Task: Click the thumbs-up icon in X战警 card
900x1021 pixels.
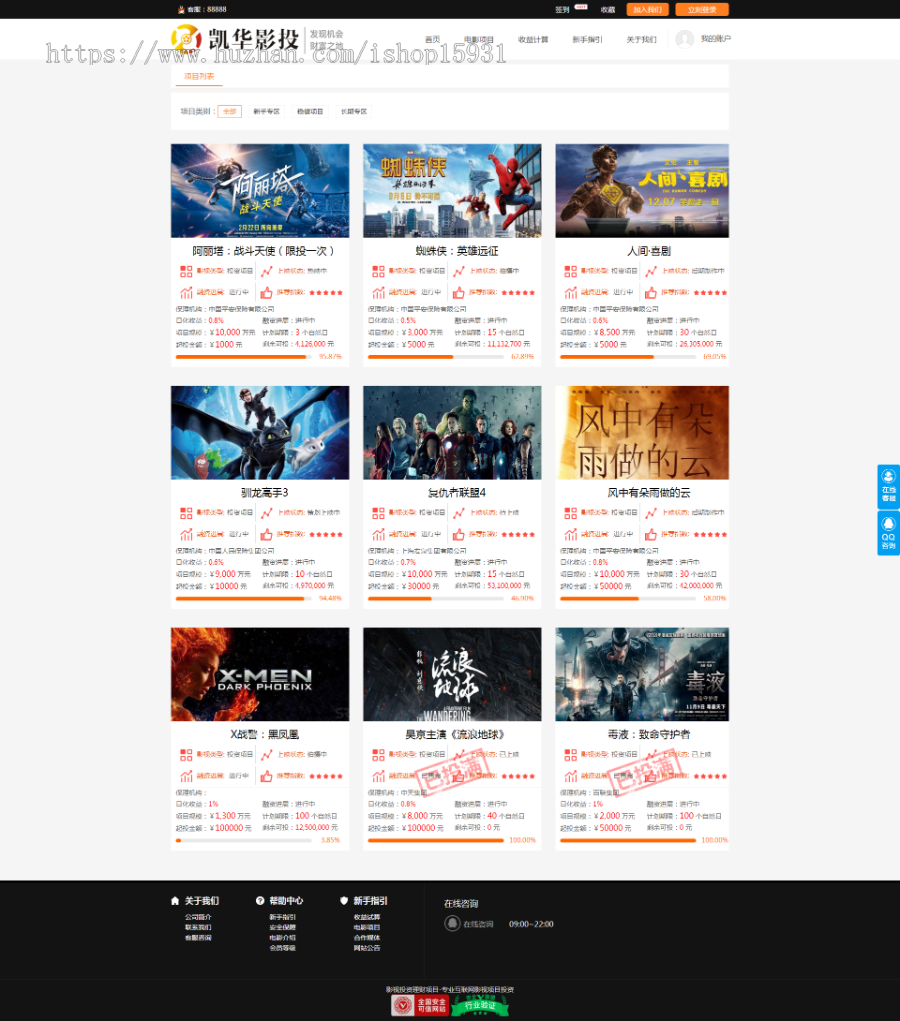Action: pos(266,776)
